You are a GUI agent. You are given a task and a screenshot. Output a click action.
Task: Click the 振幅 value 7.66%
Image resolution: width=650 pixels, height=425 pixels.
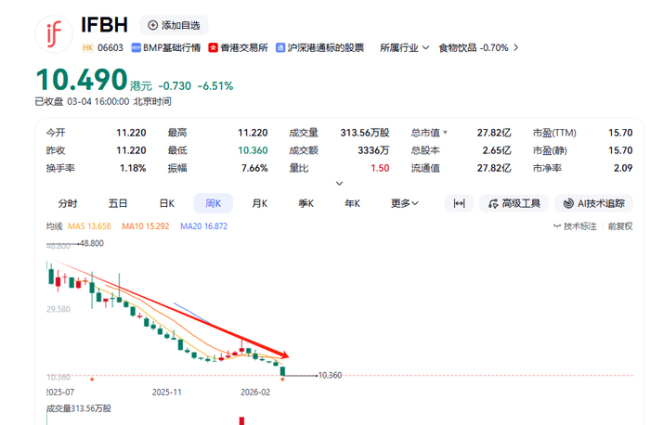255,168
